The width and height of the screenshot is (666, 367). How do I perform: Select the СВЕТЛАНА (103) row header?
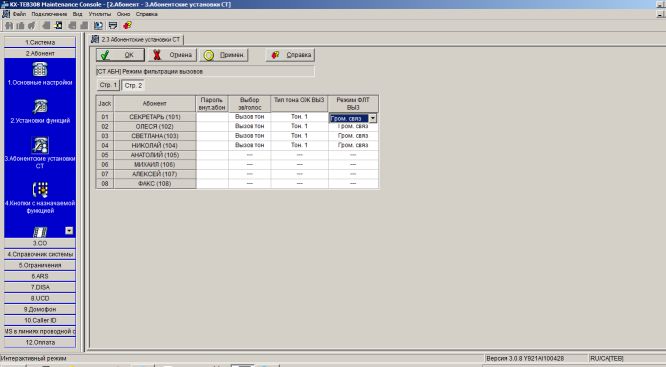coord(155,136)
